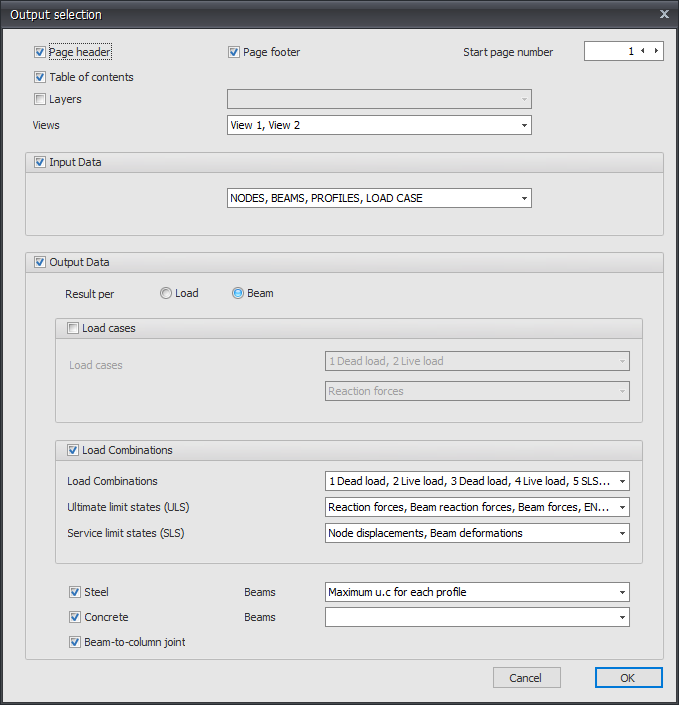Screen dimensions: 679x705
Task: Open the greyed Reaction forces dropdown
Action: click(x=477, y=391)
